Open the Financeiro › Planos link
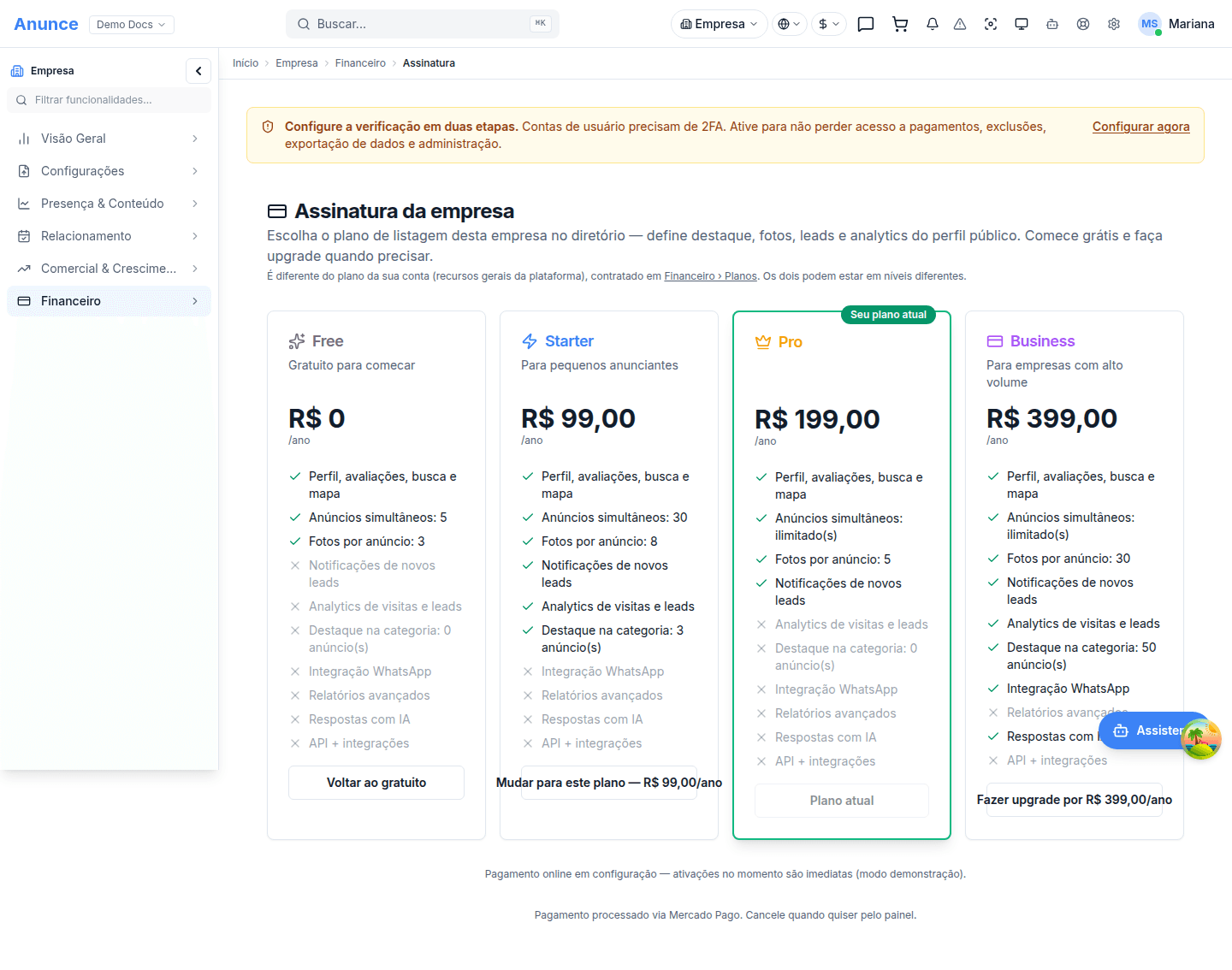 click(710, 276)
